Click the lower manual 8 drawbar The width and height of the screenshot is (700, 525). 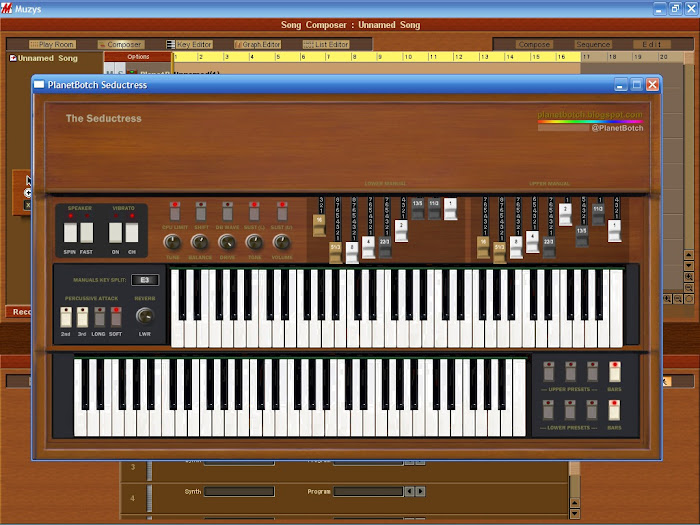tap(352, 252)
